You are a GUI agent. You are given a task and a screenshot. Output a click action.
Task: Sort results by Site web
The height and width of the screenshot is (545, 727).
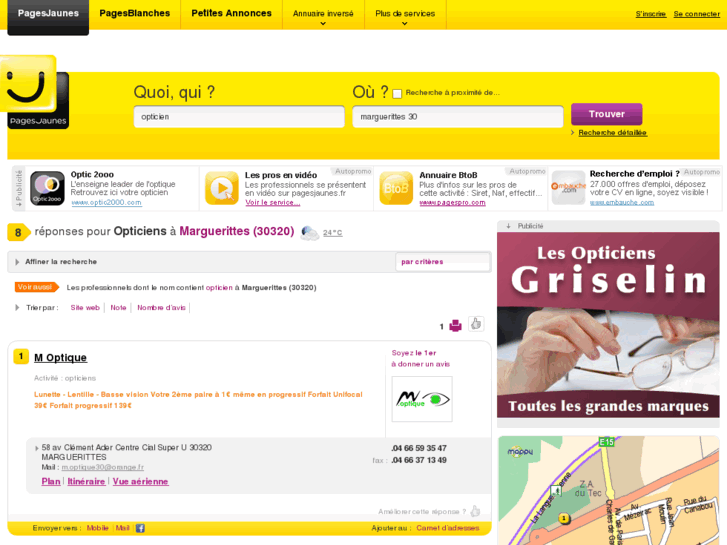tap(85, 308)
